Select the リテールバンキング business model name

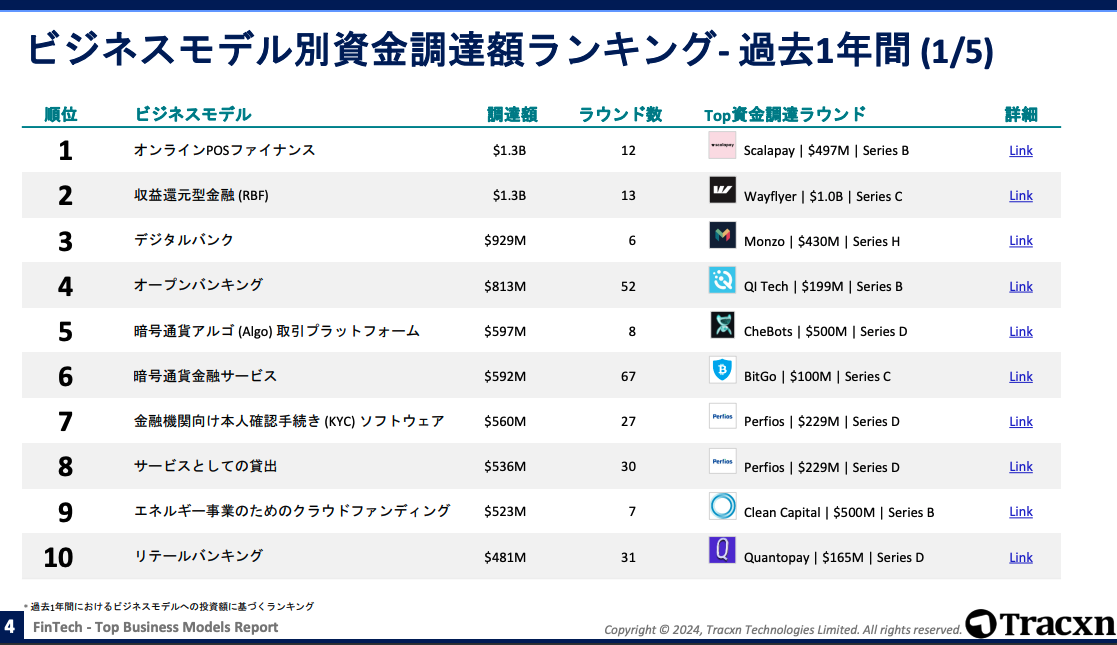click(199, 556)
